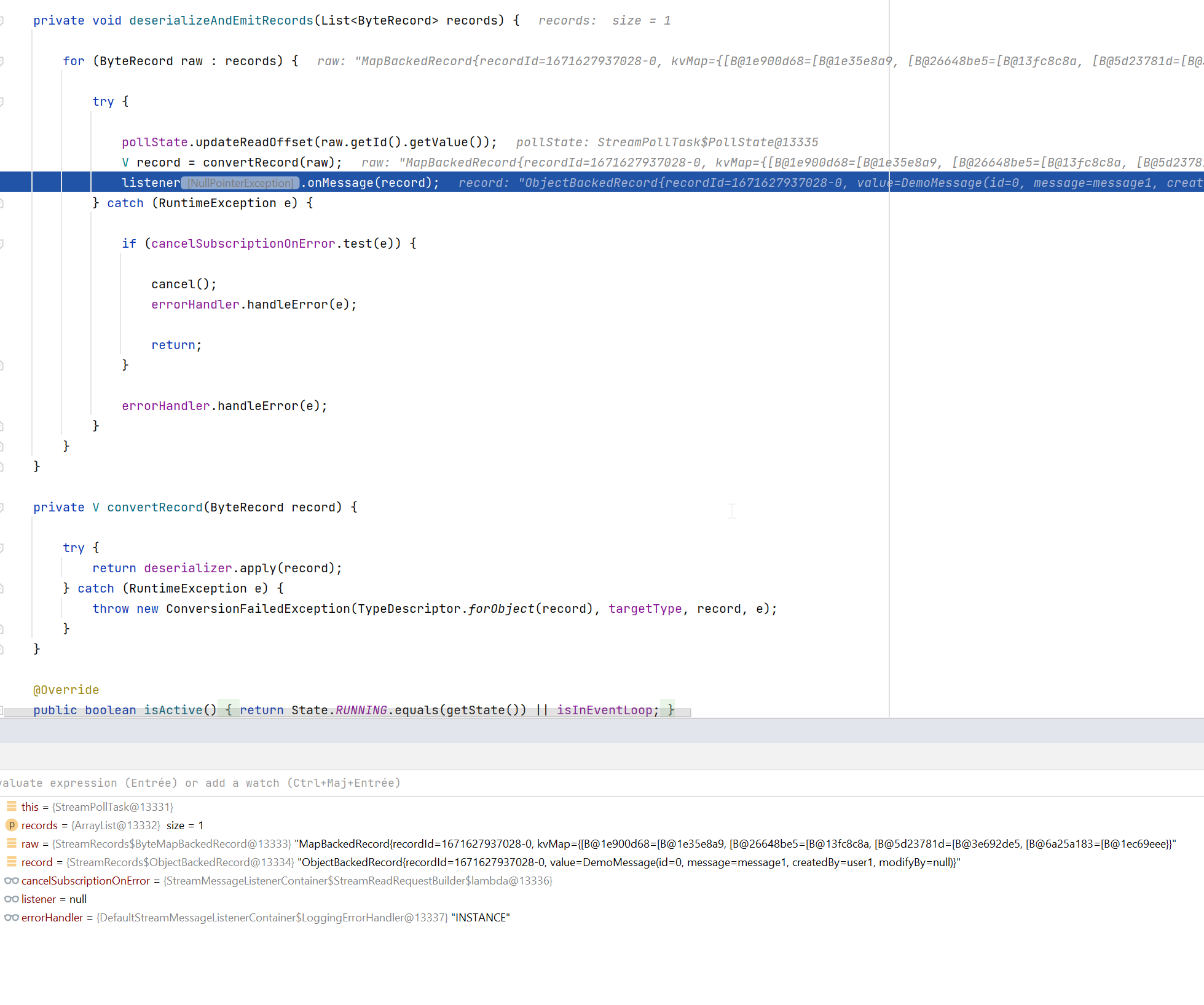Screen dimensions: 1204x1005
Task: Click 'errorHandler.handleError(e);' after the if block
Action: point(225,406)
